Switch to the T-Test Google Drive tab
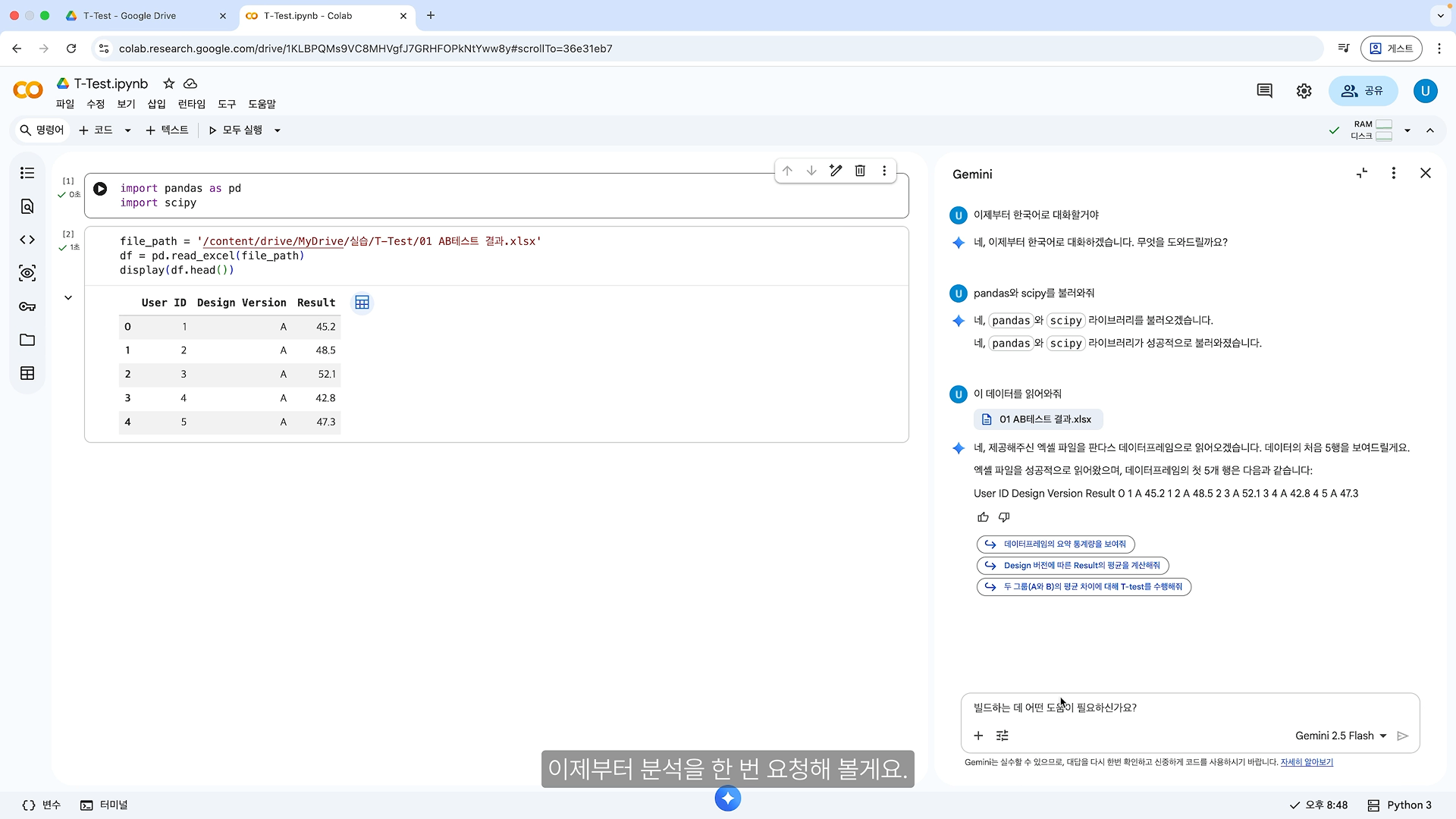 coord(129,15)
